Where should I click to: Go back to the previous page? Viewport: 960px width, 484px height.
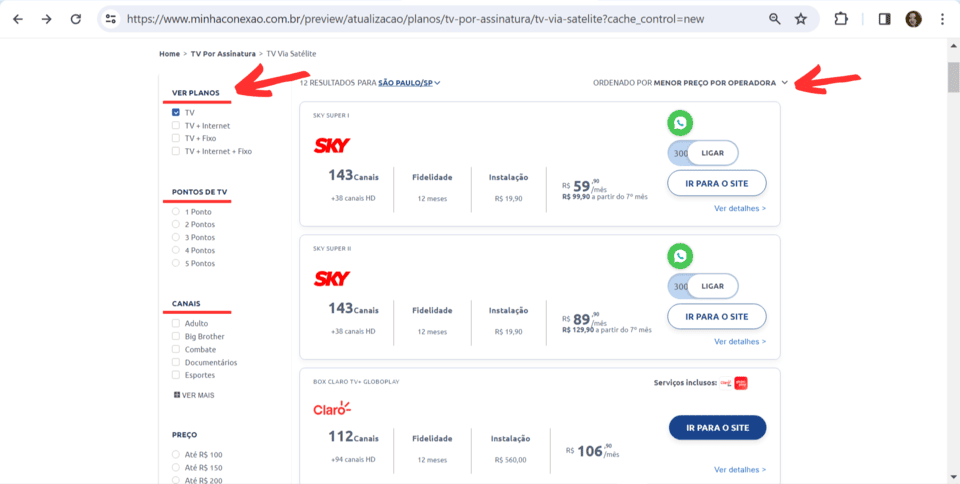[x=18, y=19]
